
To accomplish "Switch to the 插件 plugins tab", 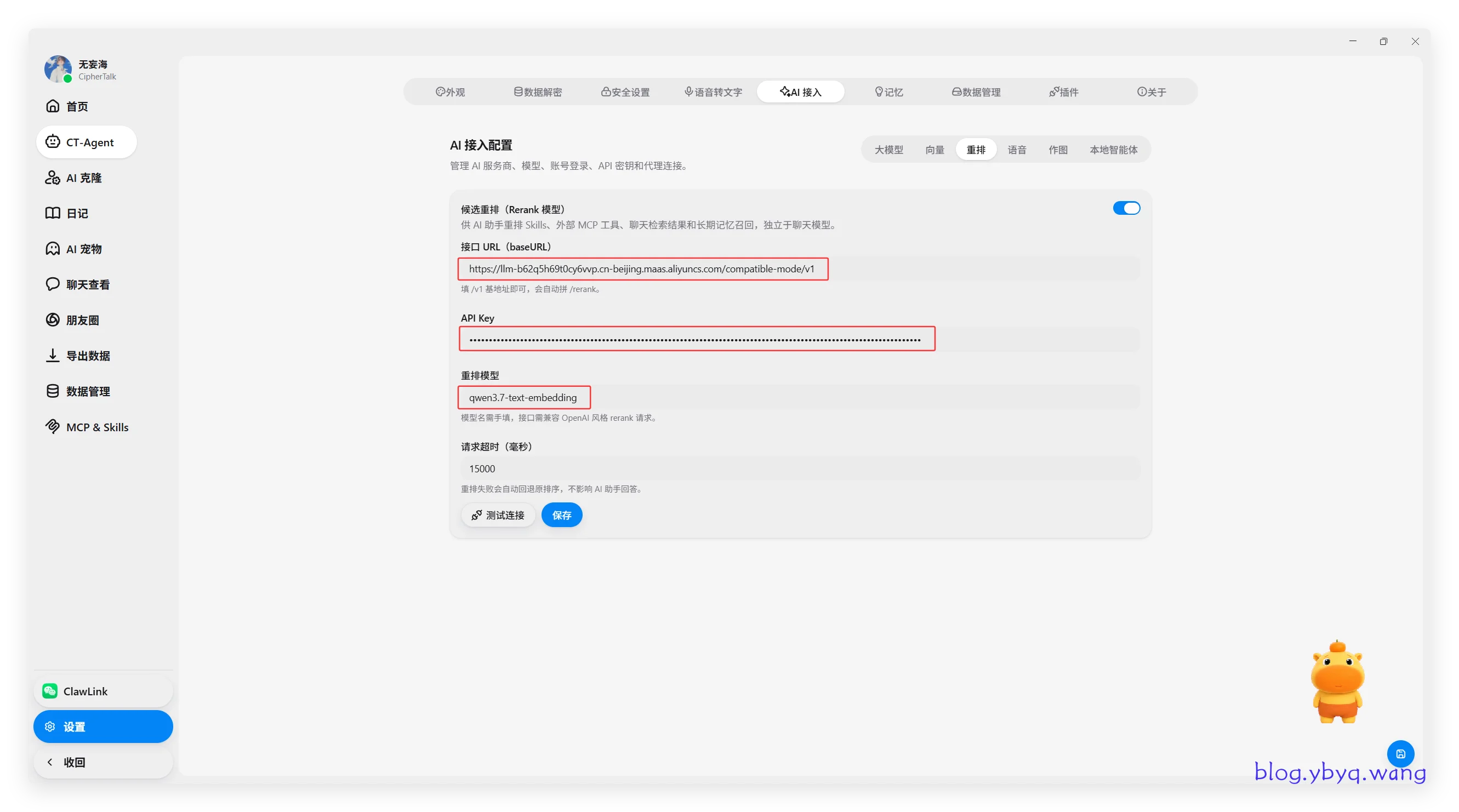I will (x=1064, y=92).
